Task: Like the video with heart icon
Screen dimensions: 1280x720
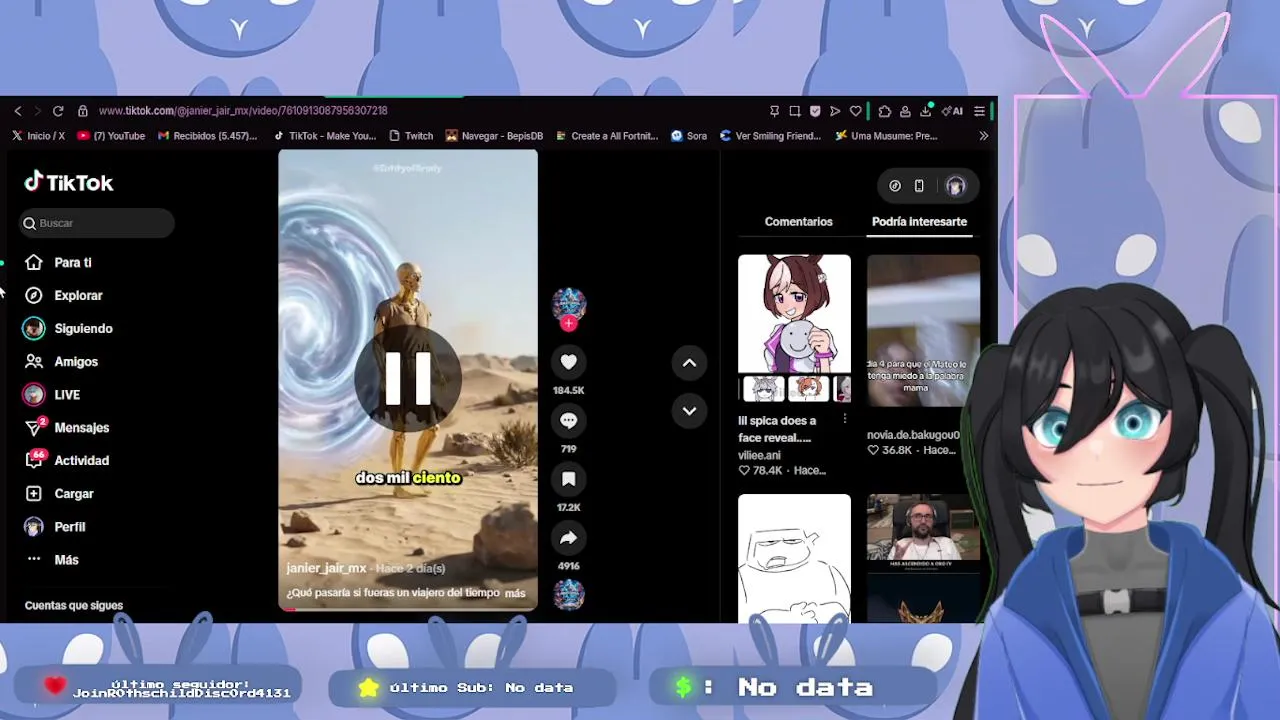Action: 568,362
